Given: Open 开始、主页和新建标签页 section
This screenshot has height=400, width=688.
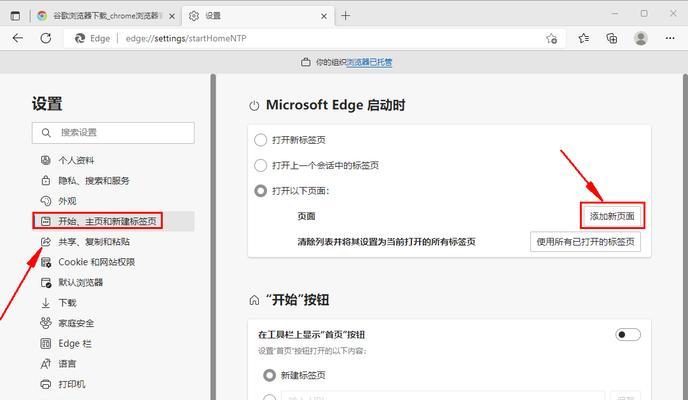Looking at the screenshot, I should (113, 221).
